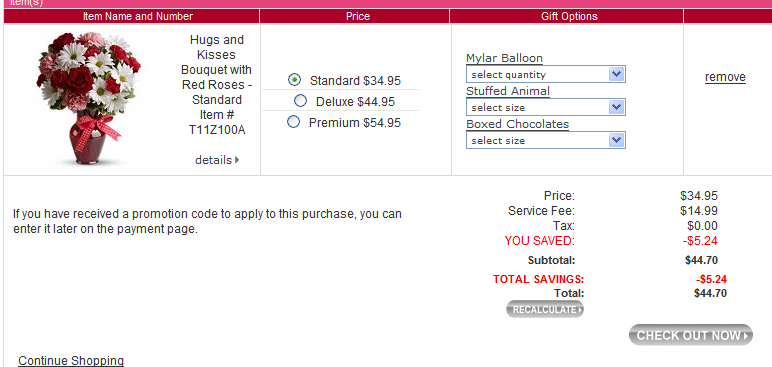Remove the bouquet from the cart

(x=725, y=77)
